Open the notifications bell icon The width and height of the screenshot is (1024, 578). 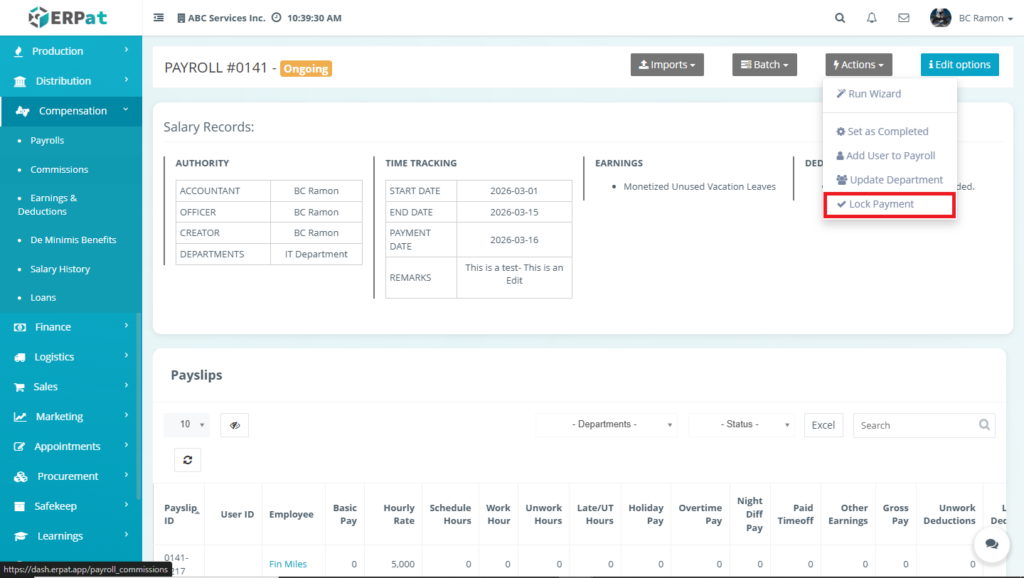point(872,18)
